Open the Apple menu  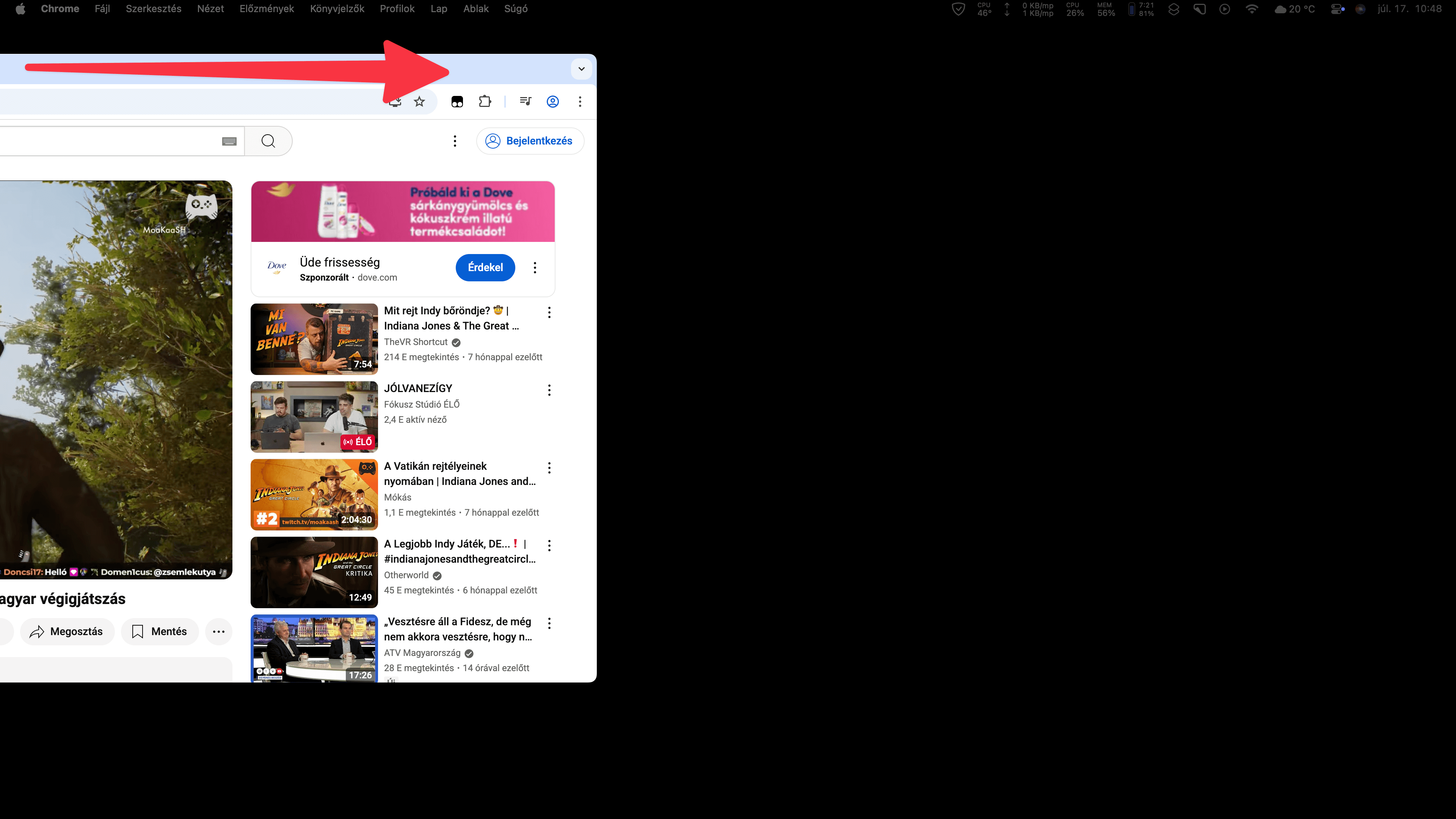[20, 9]
